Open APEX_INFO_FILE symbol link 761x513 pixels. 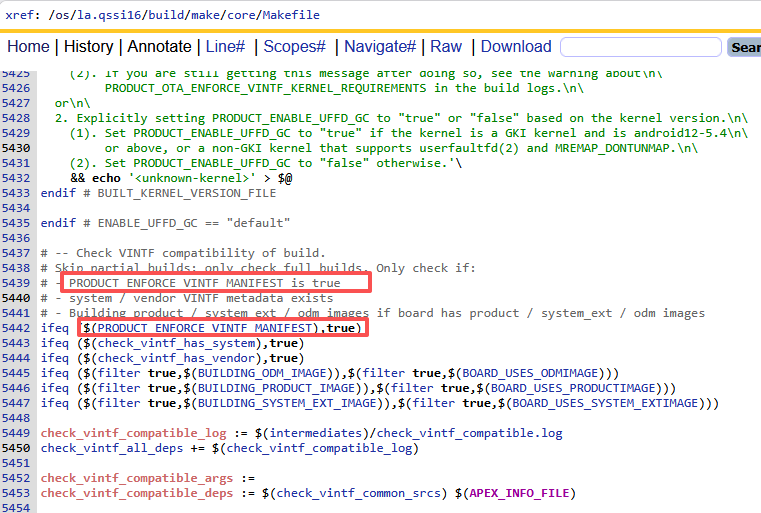(x=519, y=494)
